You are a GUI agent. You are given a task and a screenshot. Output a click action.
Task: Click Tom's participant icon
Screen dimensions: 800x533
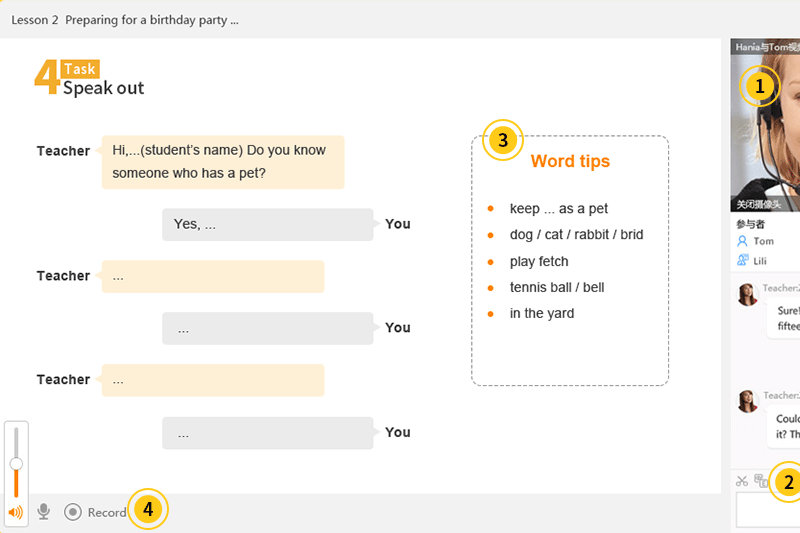[x=742, y=241]
